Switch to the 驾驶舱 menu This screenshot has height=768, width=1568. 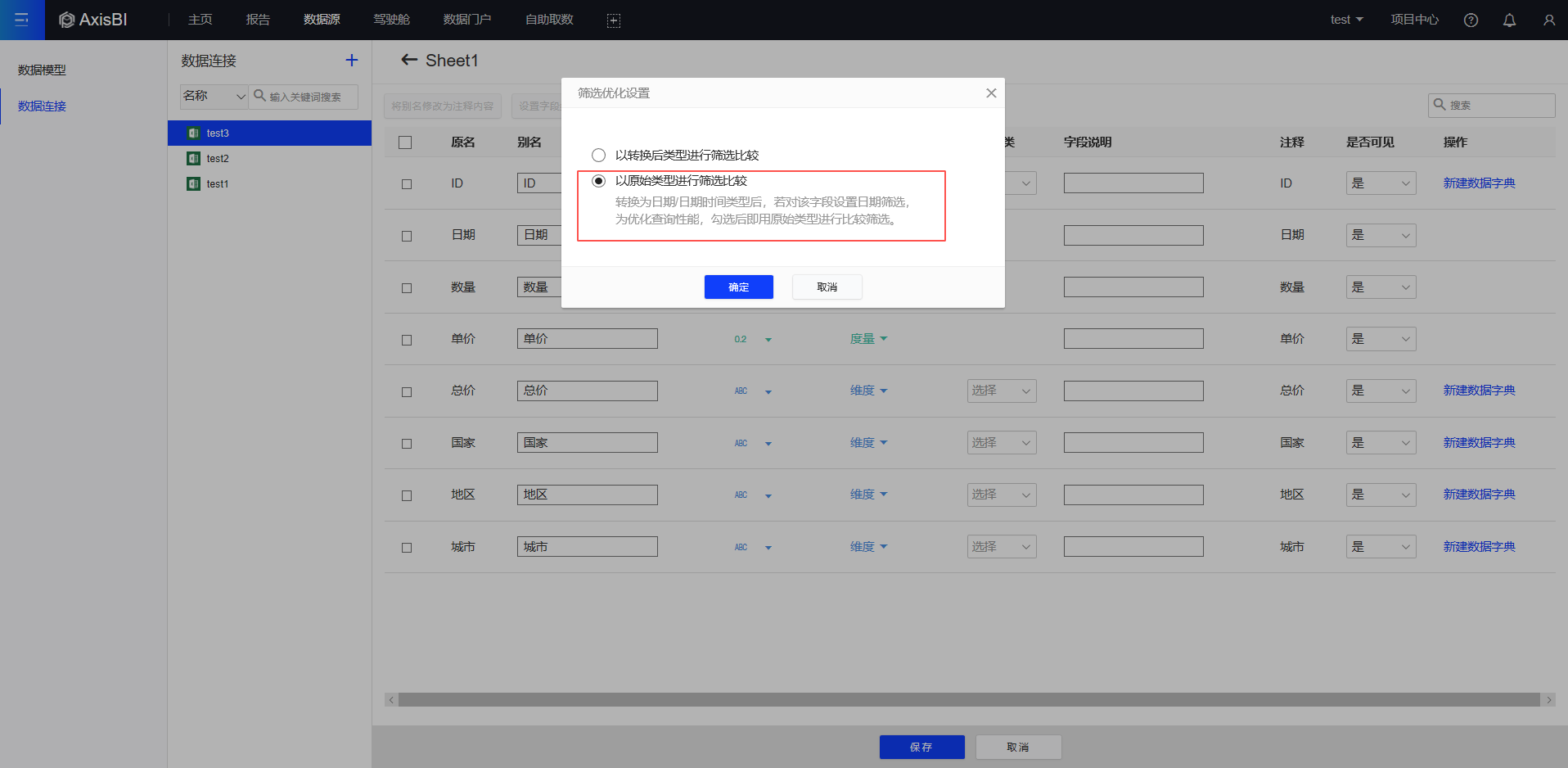[x=391, y=20]
